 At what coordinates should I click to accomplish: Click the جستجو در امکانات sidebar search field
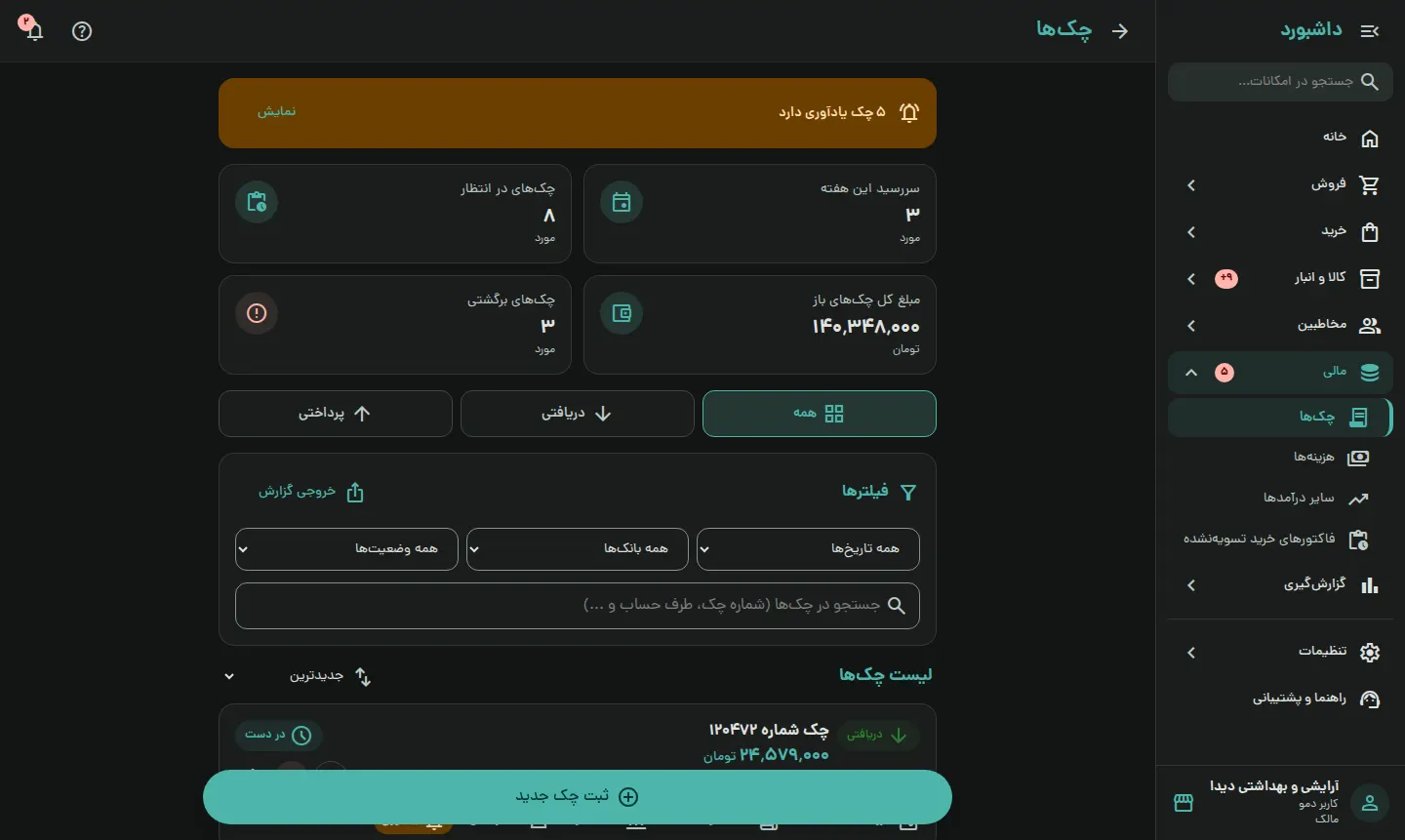tap(1280, 82)
